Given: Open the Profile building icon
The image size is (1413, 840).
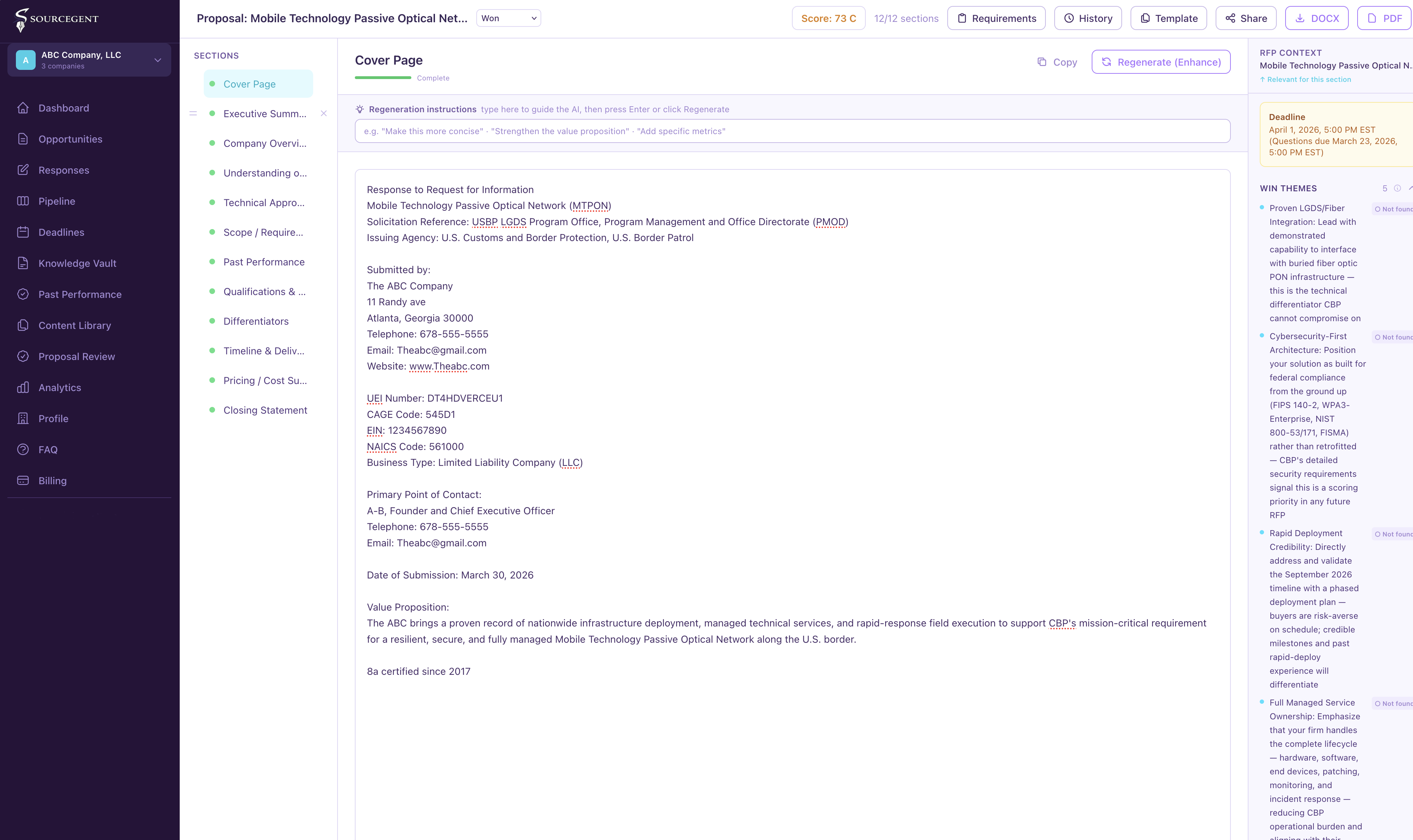Looking at the screenshot, I should click(x=23, y=419).
